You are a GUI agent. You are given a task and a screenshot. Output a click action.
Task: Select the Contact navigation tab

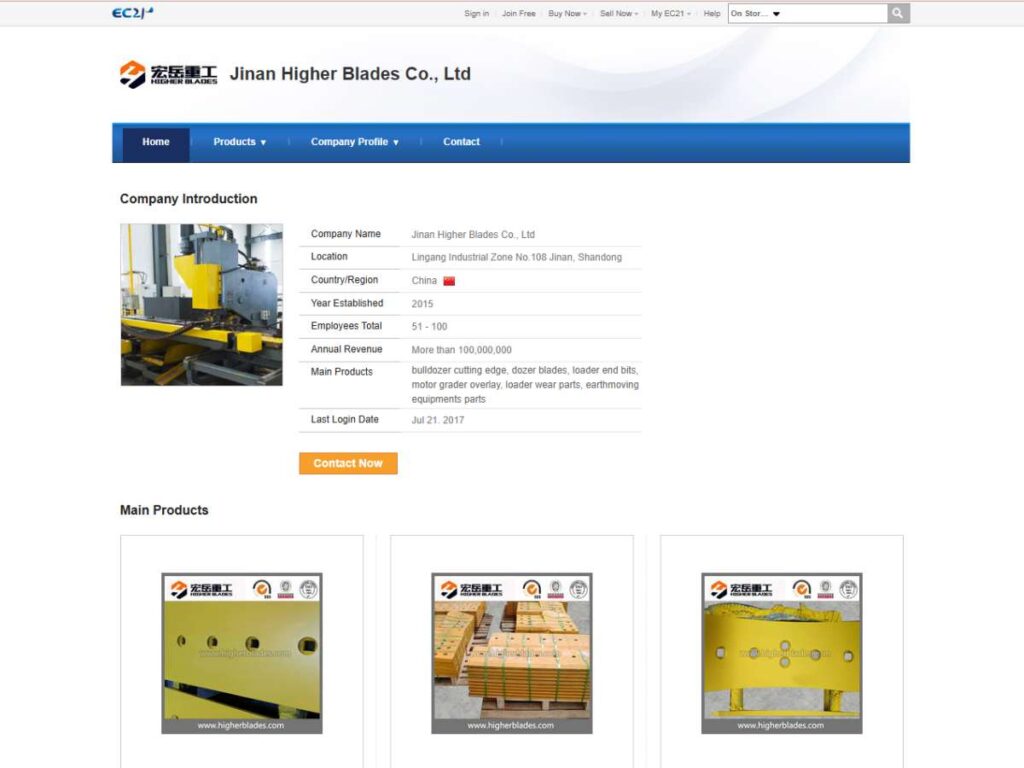(x=461, y=142)
